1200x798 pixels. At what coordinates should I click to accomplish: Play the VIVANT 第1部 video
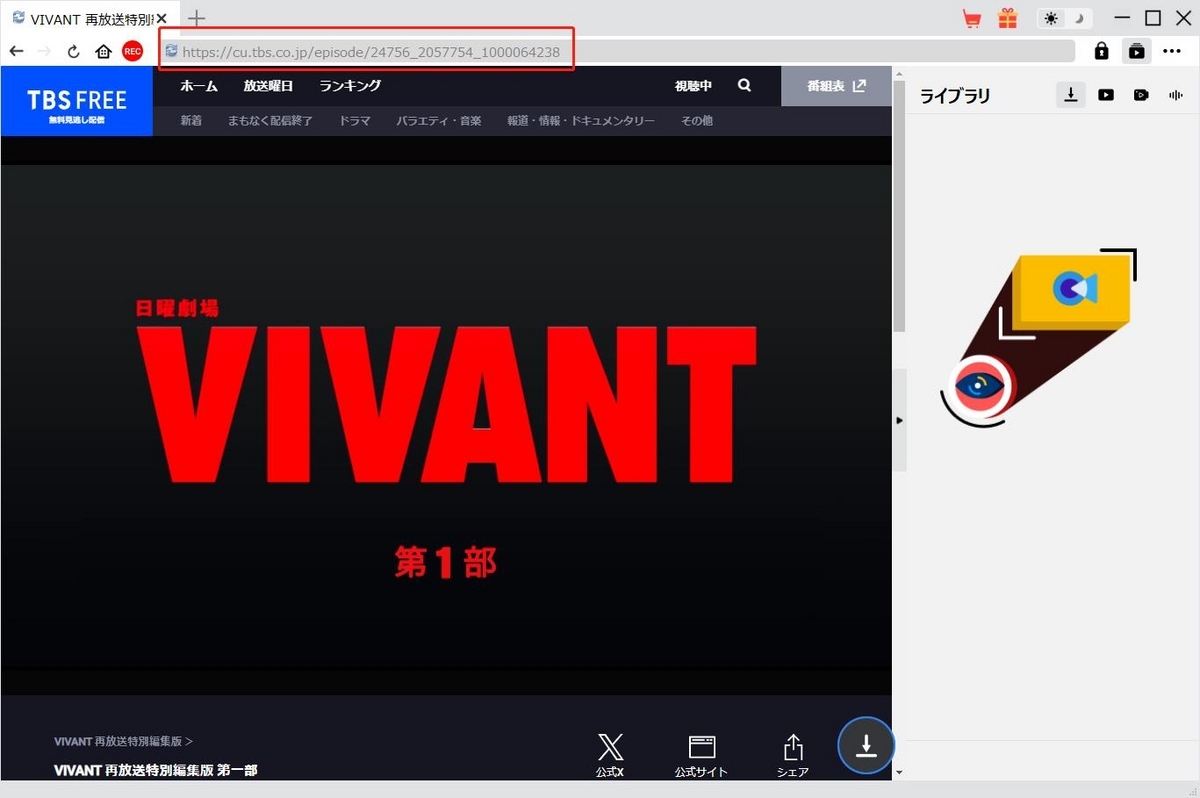tap(446, 417)
